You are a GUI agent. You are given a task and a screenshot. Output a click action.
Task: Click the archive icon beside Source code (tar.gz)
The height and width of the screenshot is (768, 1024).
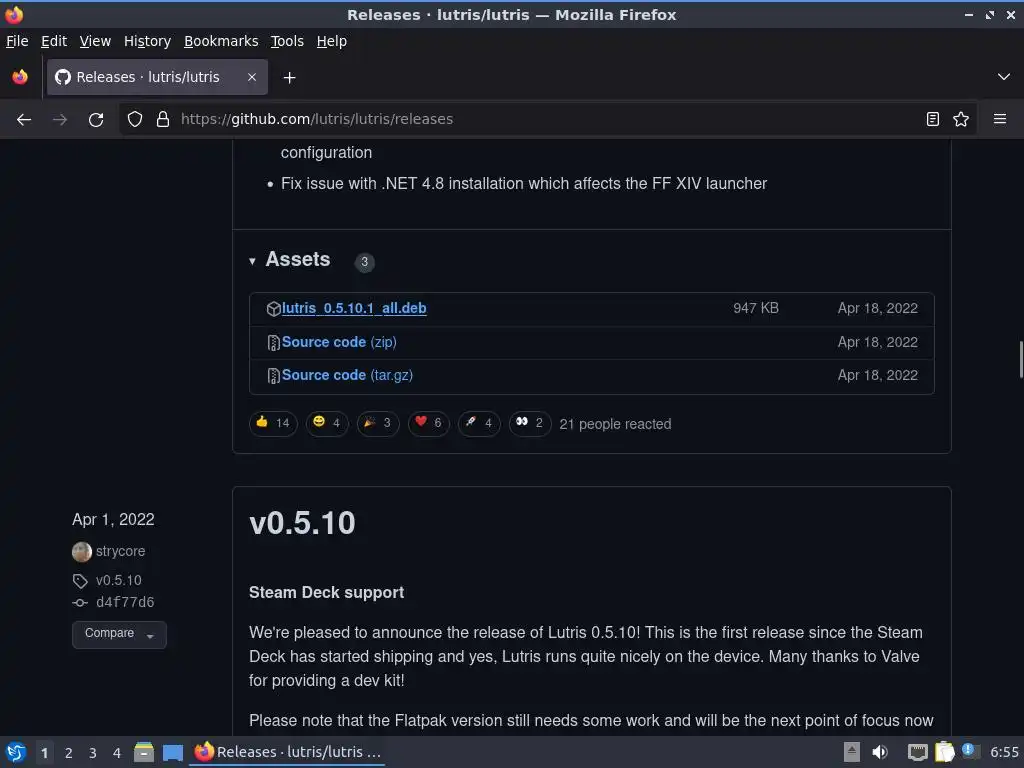[x=274, y=376]
